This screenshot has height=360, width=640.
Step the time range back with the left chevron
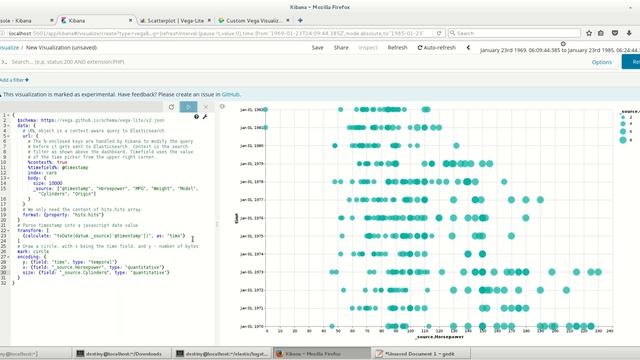click(x=468, y=48)
